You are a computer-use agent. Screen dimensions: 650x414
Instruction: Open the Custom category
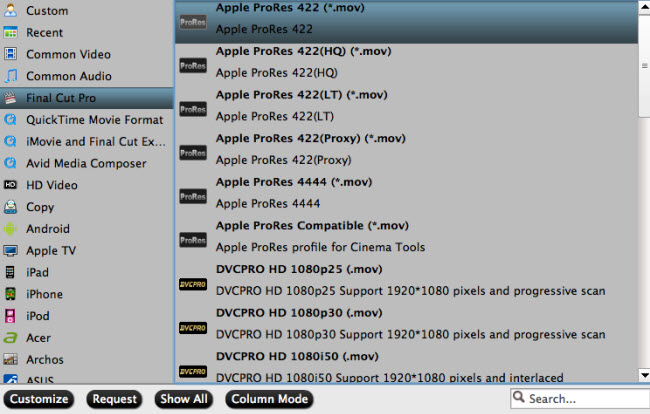coord(87,10)
